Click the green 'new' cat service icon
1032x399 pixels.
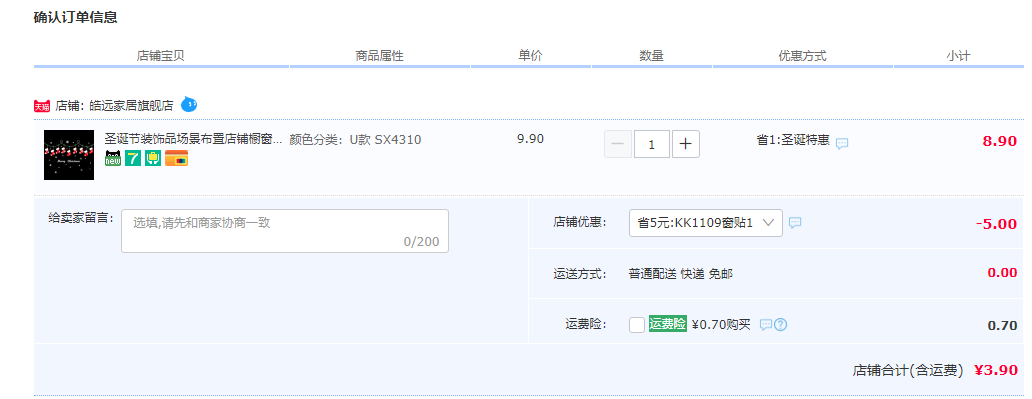[x=113, y=158]
